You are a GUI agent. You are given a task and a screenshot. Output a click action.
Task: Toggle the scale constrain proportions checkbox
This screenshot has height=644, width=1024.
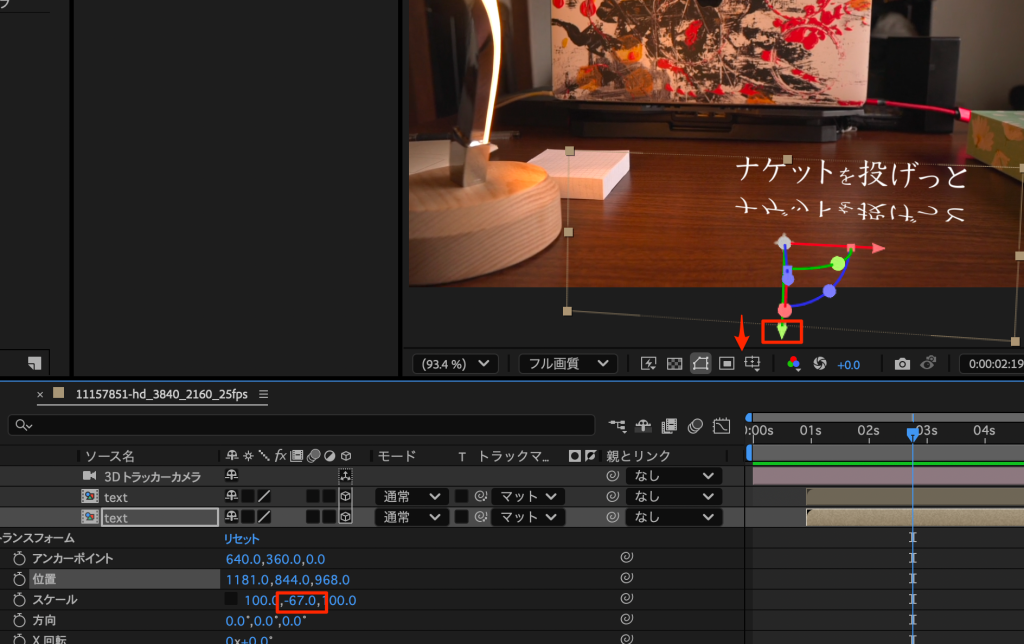coord(231,600)
